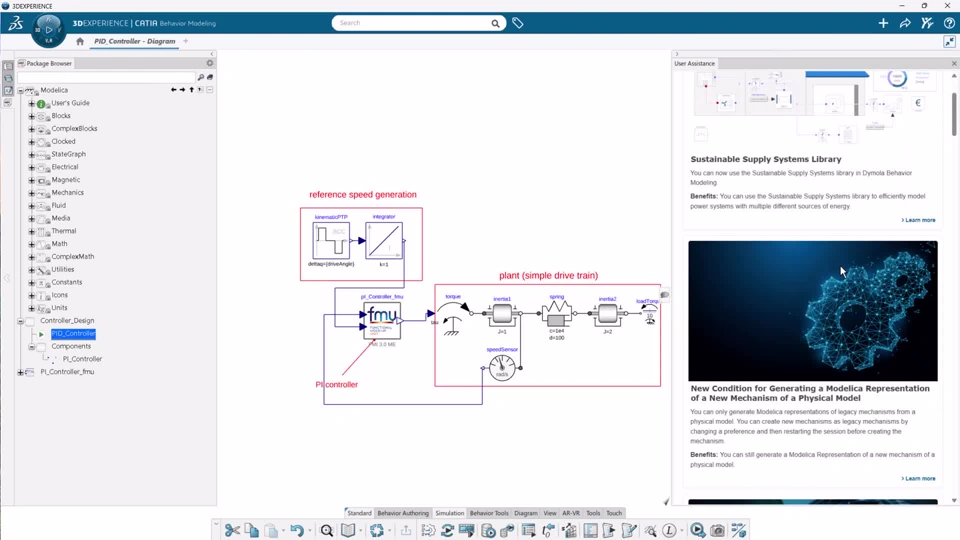Click the circled L icon in toolbar
The height and width of the screenshot is (540, 960).
pyautogui.click(x=669, y=530)
